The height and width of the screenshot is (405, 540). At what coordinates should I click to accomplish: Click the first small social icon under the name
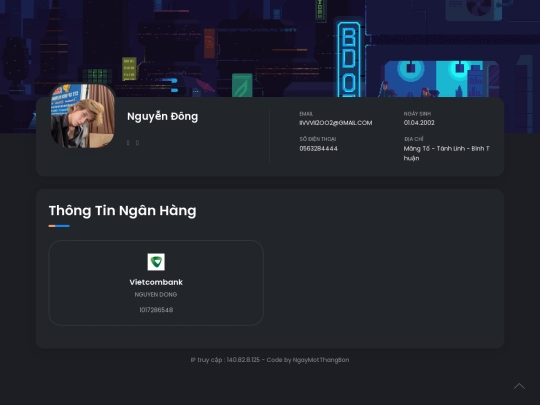click(x=128, y=143)
